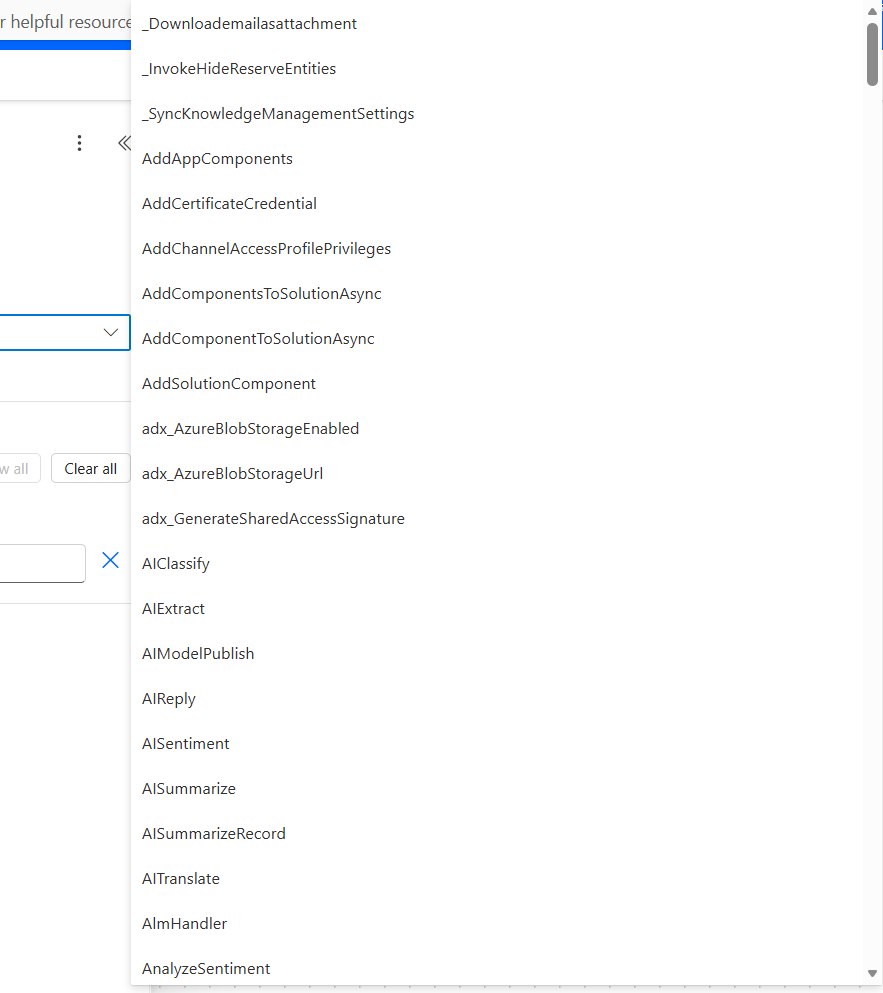Click the vertical three-dot more options icon
Screen dimensions: 883x993
click(80, 143)
